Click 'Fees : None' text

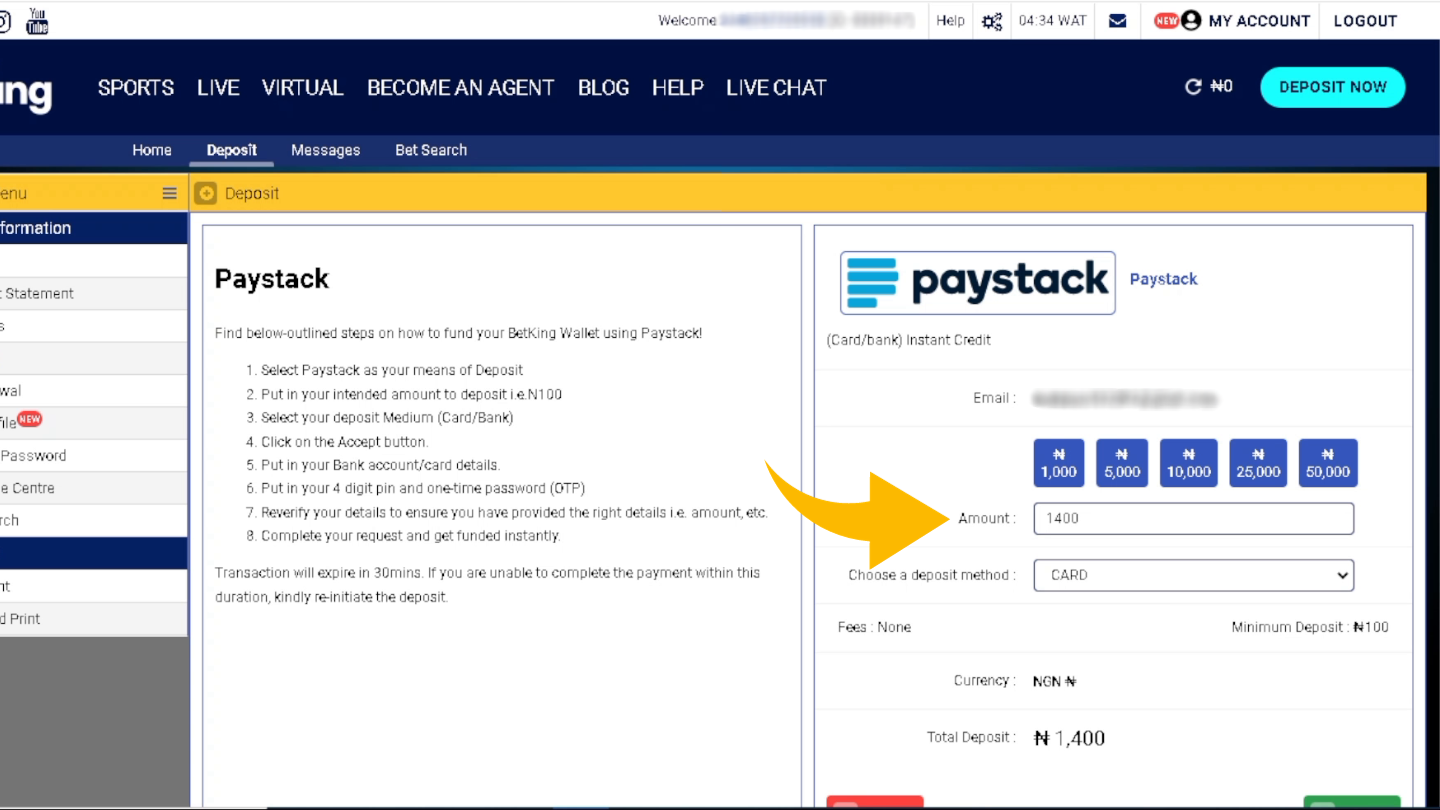(874, 627)
